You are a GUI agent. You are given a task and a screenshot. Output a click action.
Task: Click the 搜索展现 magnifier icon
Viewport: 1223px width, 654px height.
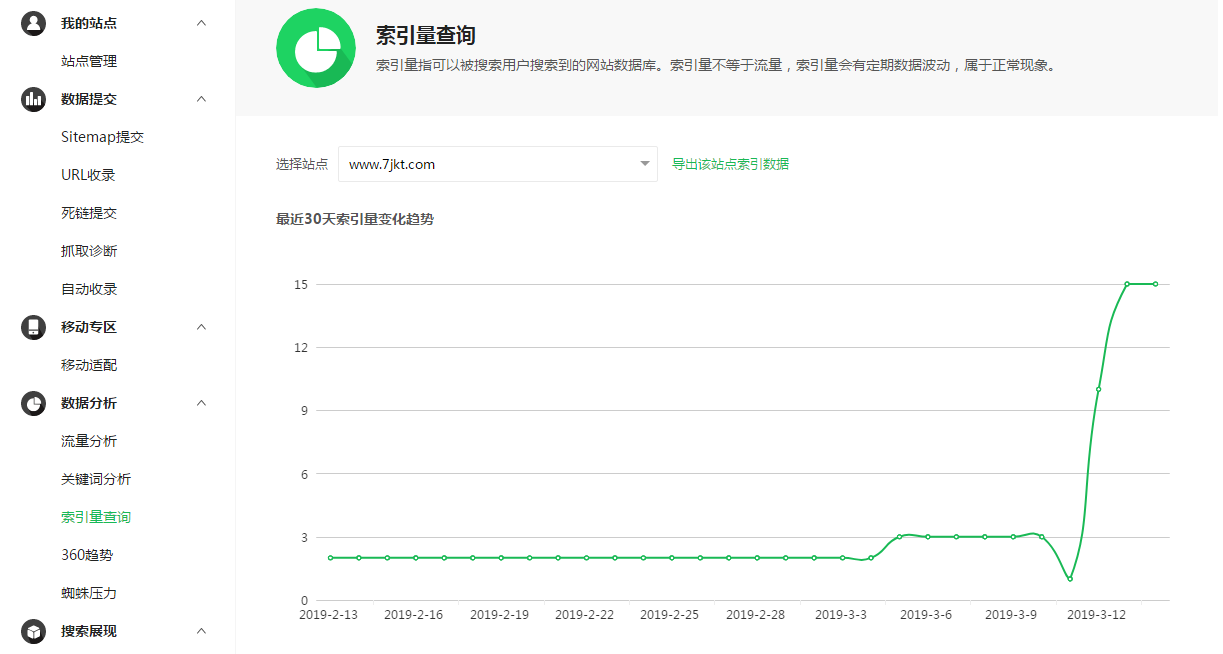(x=33, y=630)
